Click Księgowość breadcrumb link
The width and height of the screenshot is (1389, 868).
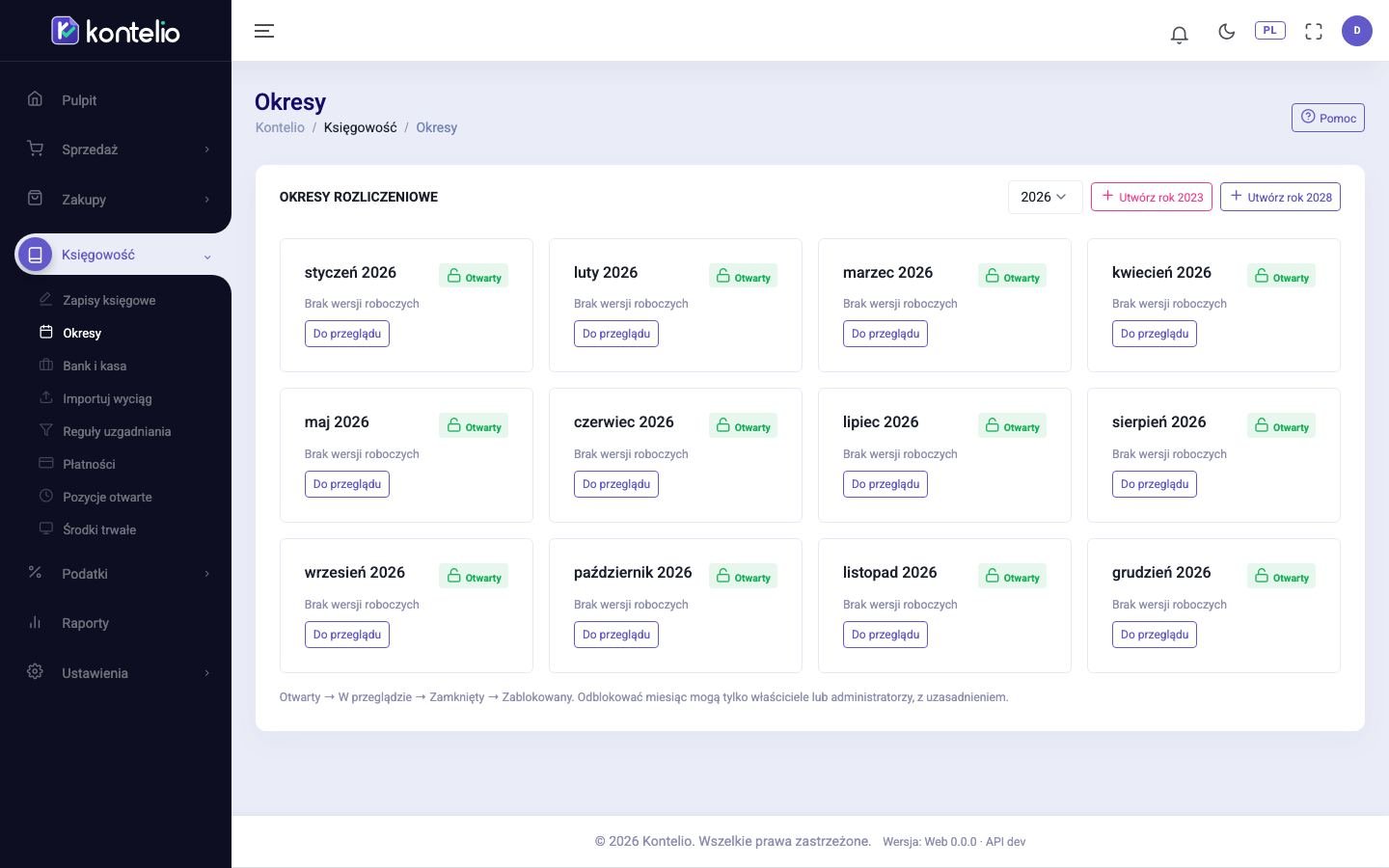click(360, 127)
